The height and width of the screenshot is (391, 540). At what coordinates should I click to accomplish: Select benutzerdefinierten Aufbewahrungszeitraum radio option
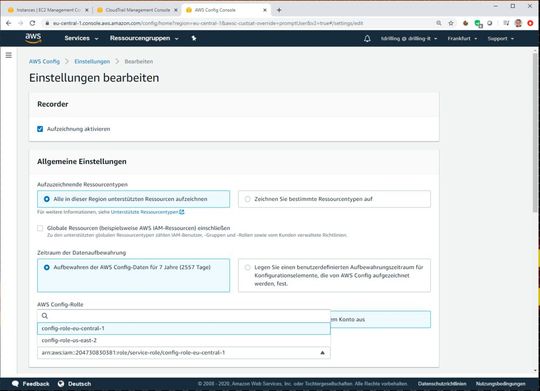point(334,276)
